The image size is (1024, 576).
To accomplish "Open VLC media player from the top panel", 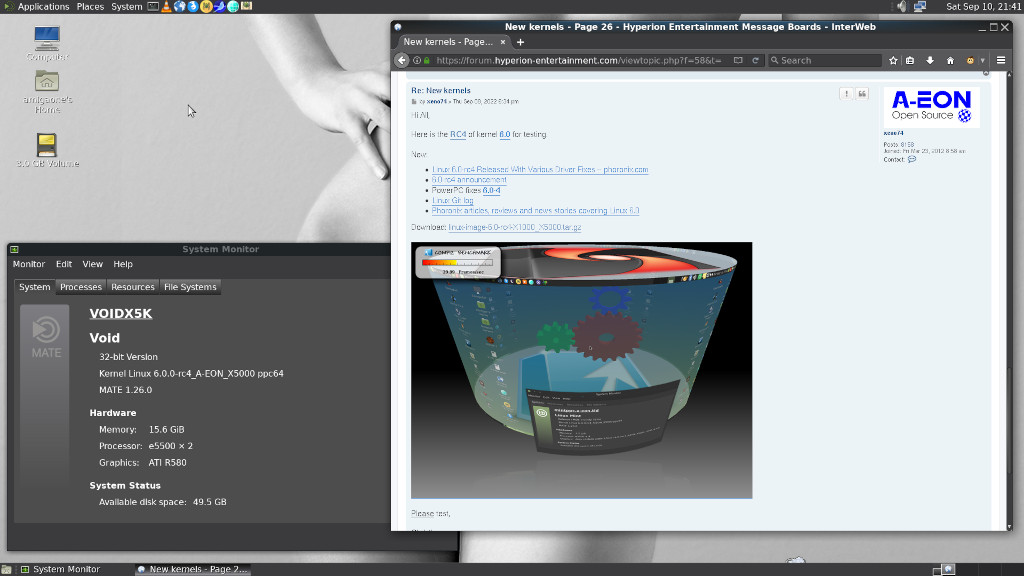I will tap(167, 7).
